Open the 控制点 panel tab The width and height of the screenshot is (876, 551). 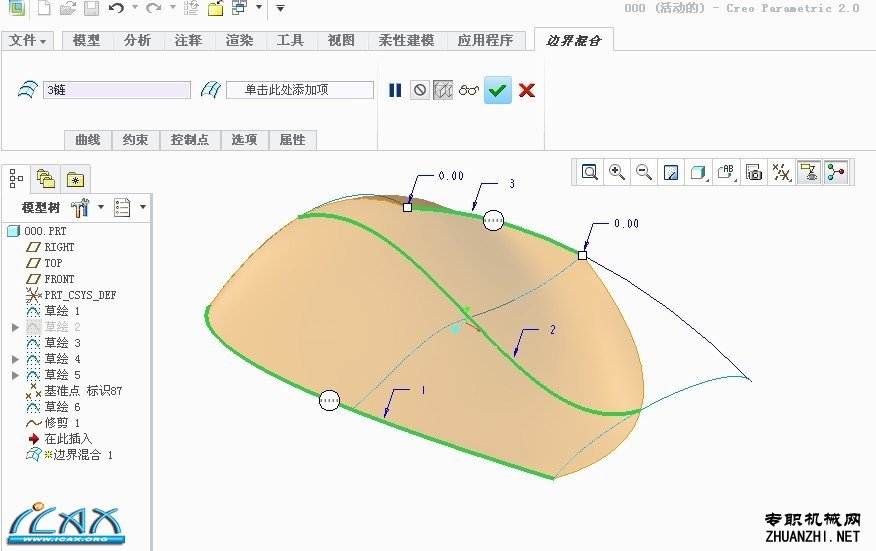(190, 140)
